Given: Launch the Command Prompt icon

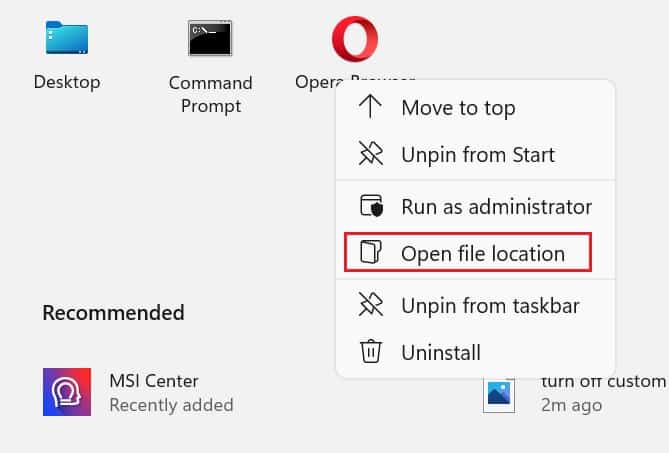Looking at the screenshot, I should click(210, 38).
